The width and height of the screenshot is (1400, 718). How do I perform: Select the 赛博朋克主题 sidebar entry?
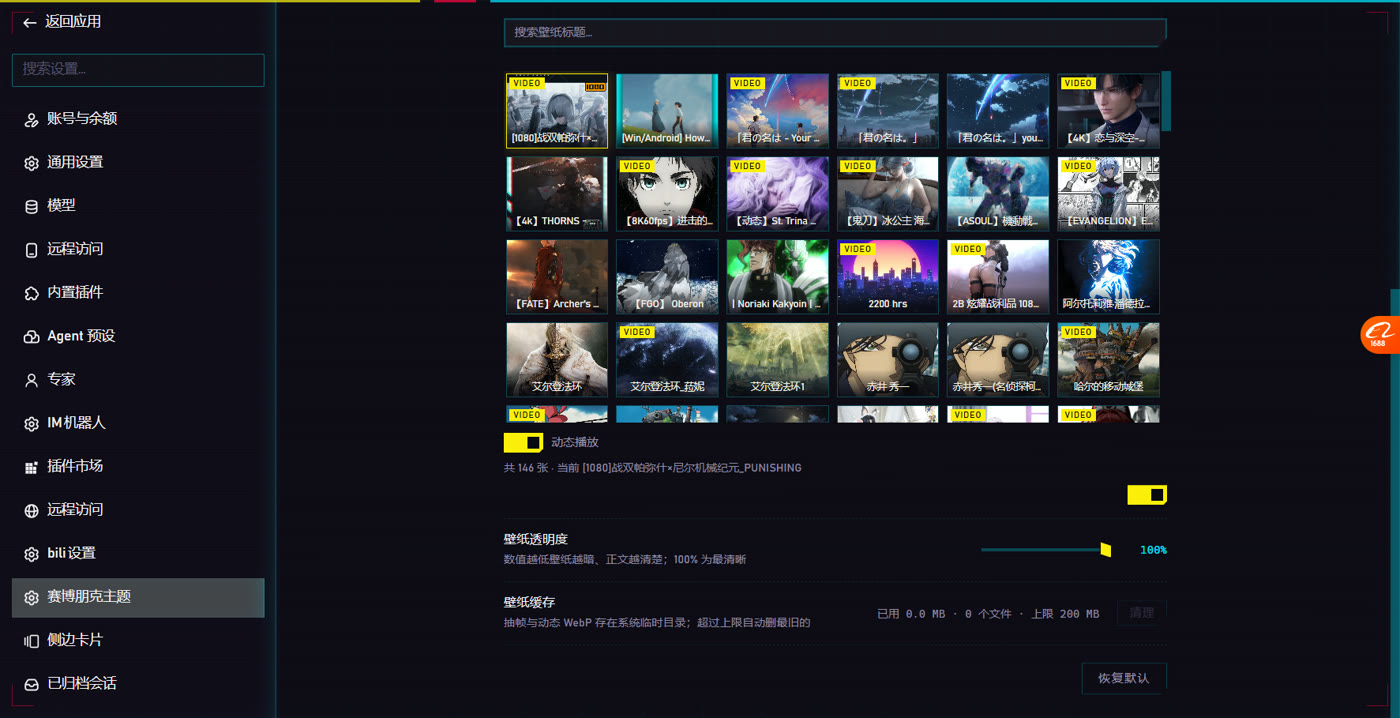point(138,597)
